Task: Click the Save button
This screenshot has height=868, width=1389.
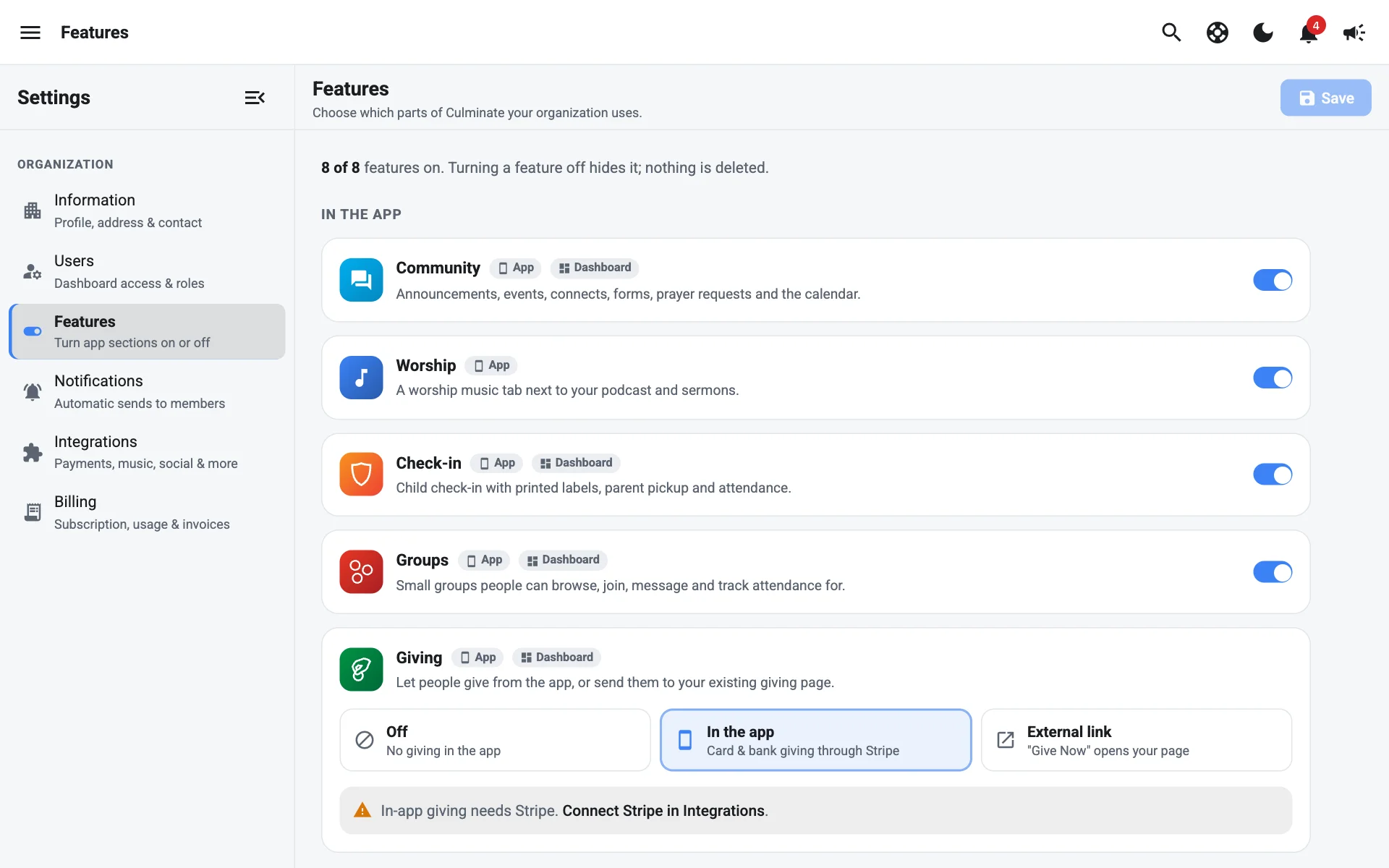Action: 1325,98
